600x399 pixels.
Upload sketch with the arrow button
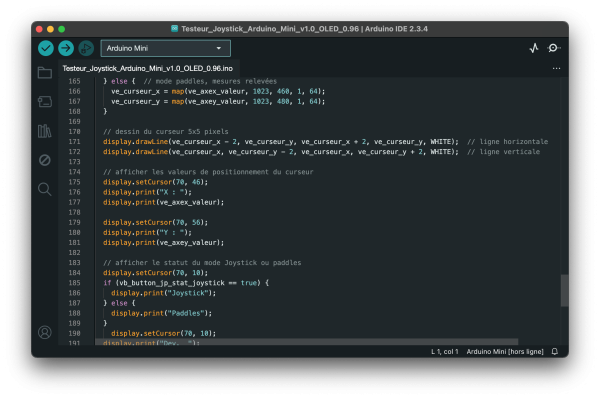[x=66, y=48]
